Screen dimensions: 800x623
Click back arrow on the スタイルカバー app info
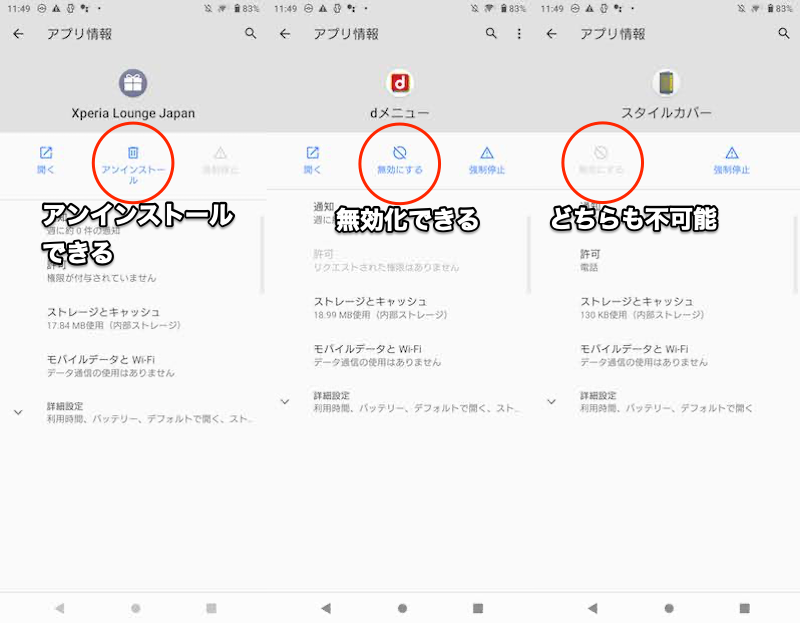[551, 34]
